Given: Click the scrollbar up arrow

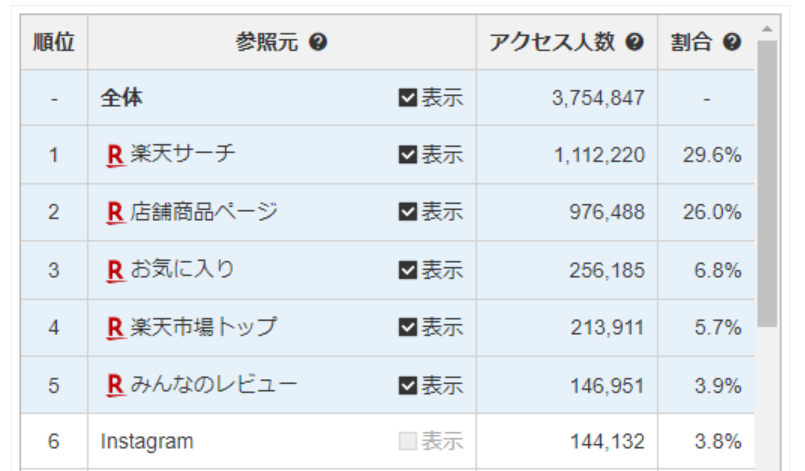Looking at the screenshot, I should (x=767, y=28).
